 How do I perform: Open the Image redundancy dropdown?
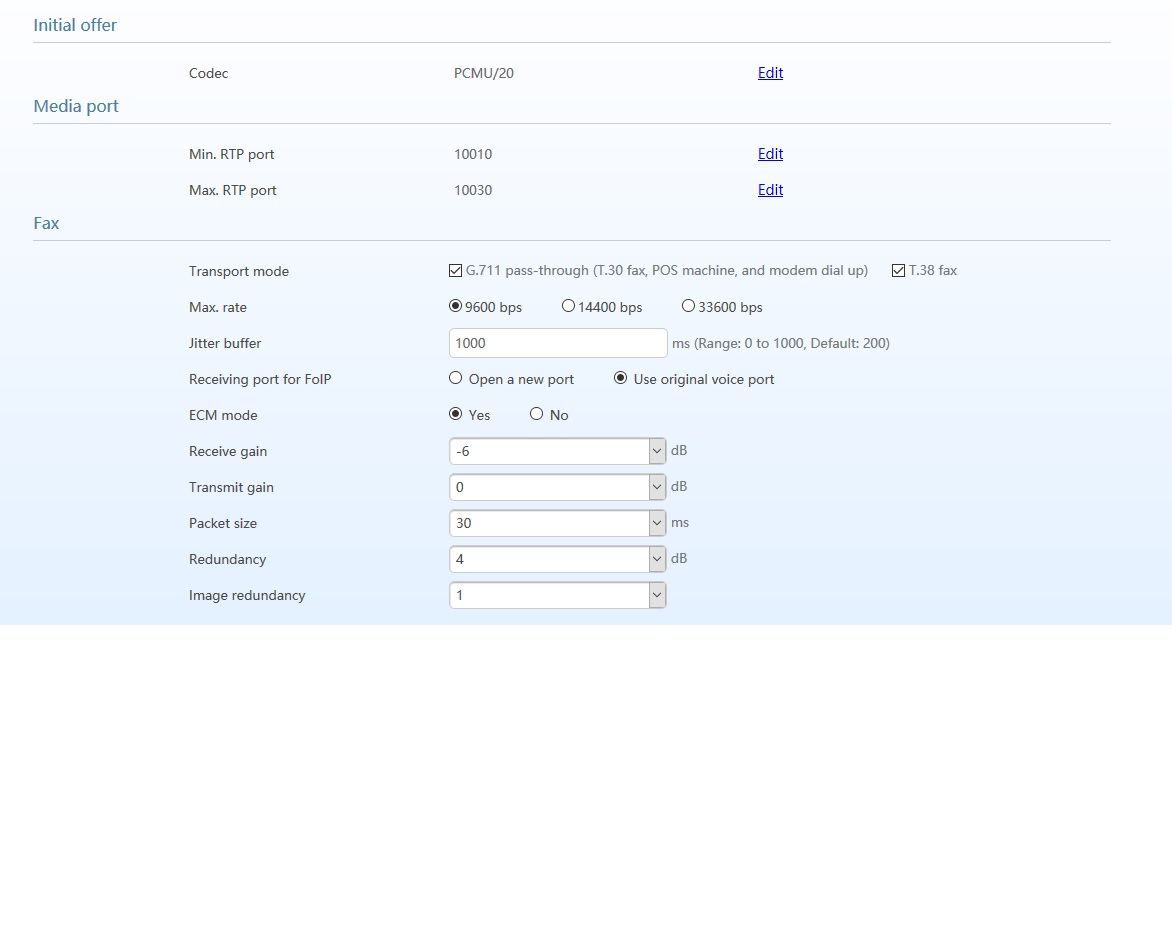557,595
